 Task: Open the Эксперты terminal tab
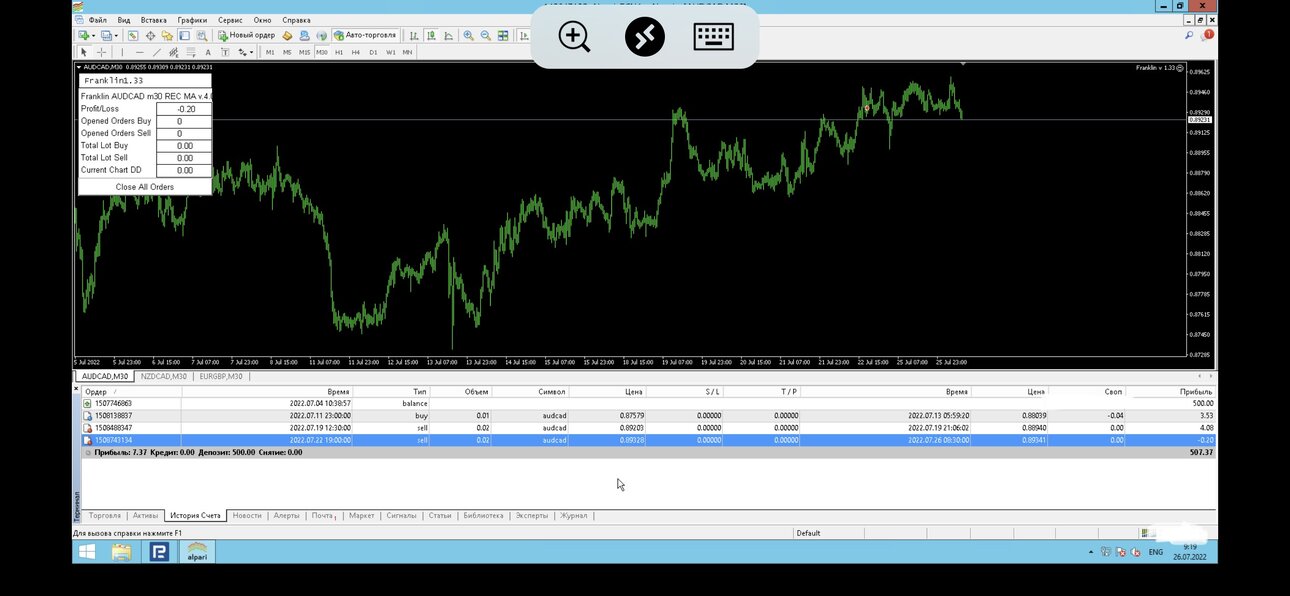(x=531, y=516)
